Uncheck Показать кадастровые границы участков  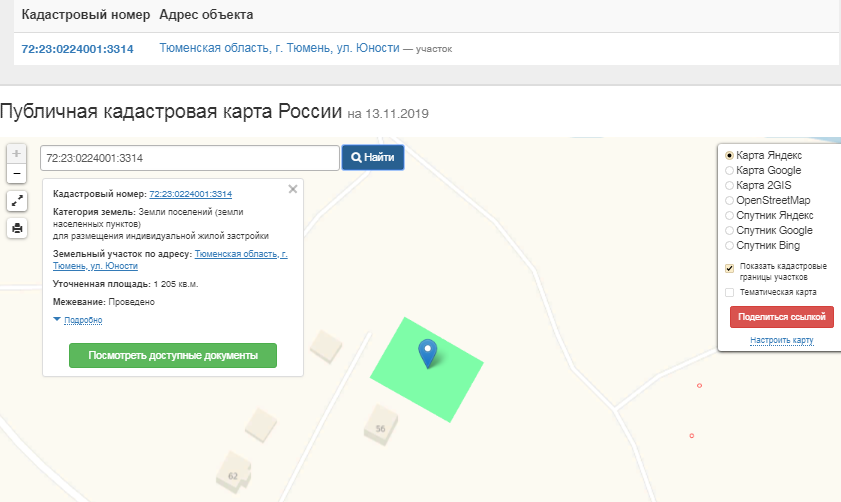coord(729,268)
